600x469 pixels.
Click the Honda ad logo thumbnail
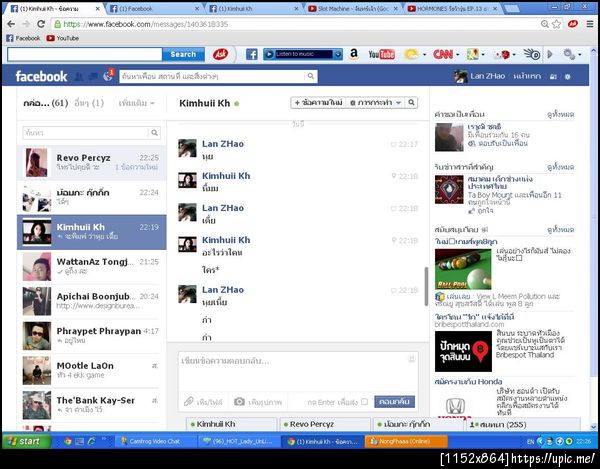point(456,406)
